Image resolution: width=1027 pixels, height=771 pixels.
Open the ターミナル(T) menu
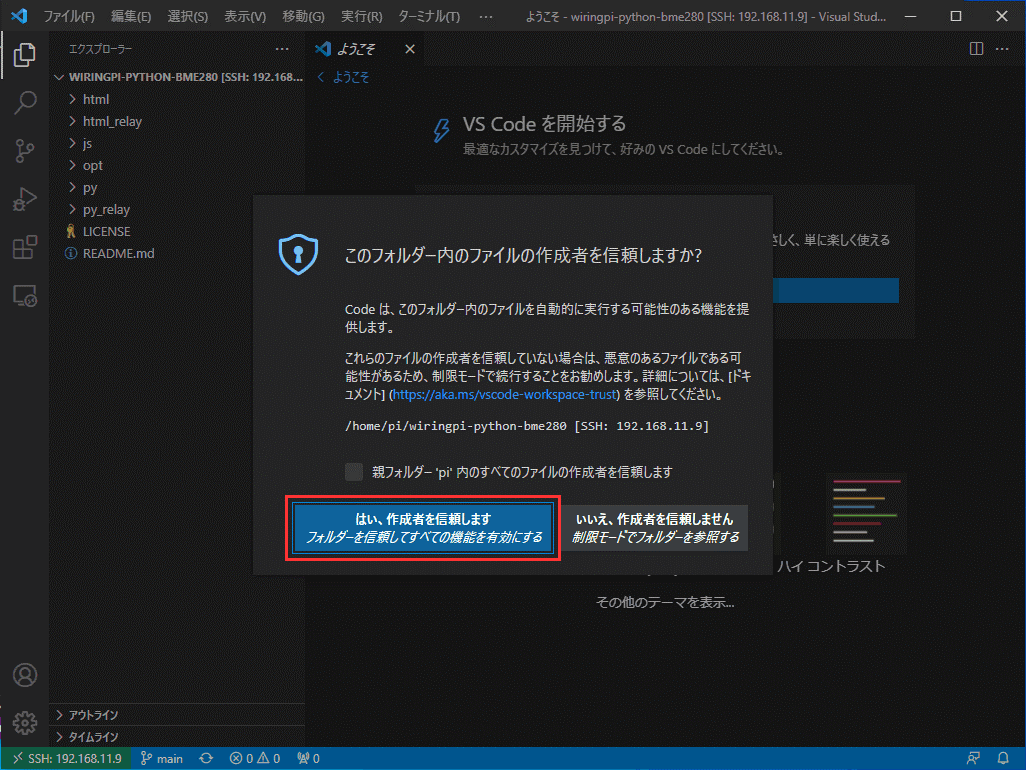coord(429,16)
